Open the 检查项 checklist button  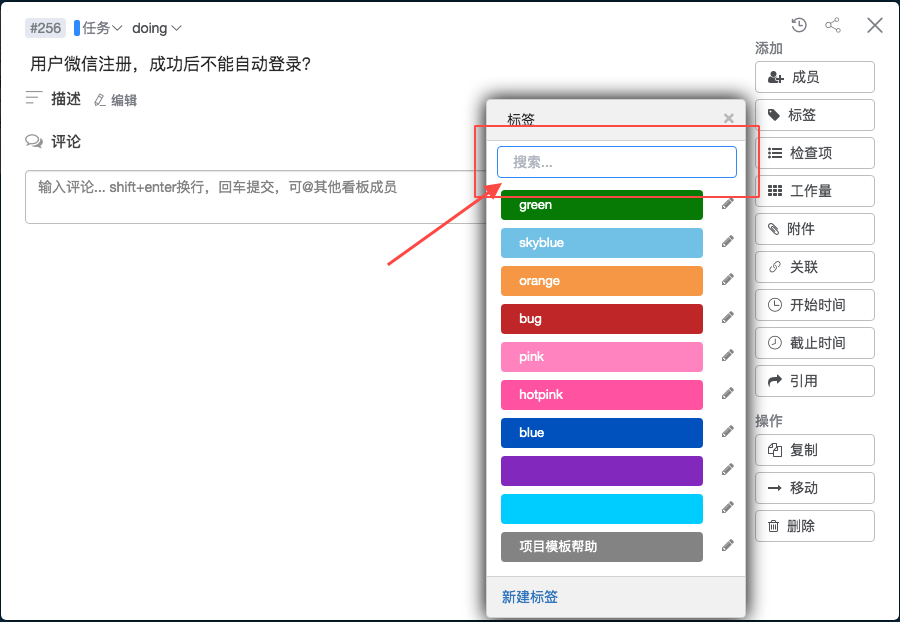tap(814, 153)
